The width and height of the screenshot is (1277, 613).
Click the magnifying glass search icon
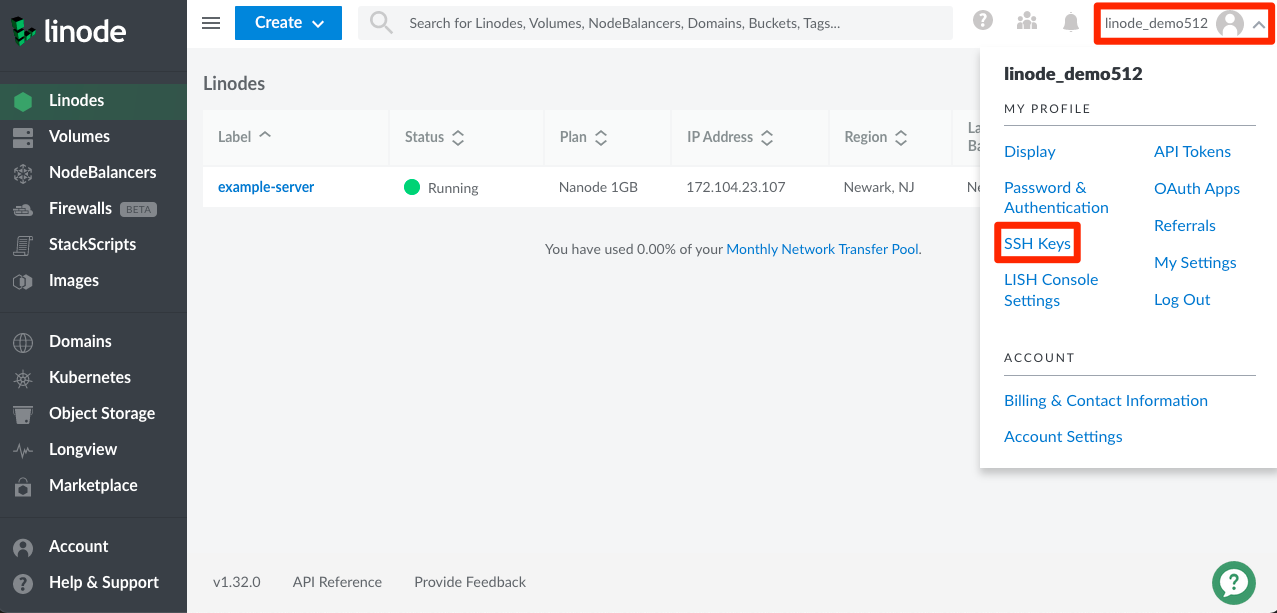[380, 22]
